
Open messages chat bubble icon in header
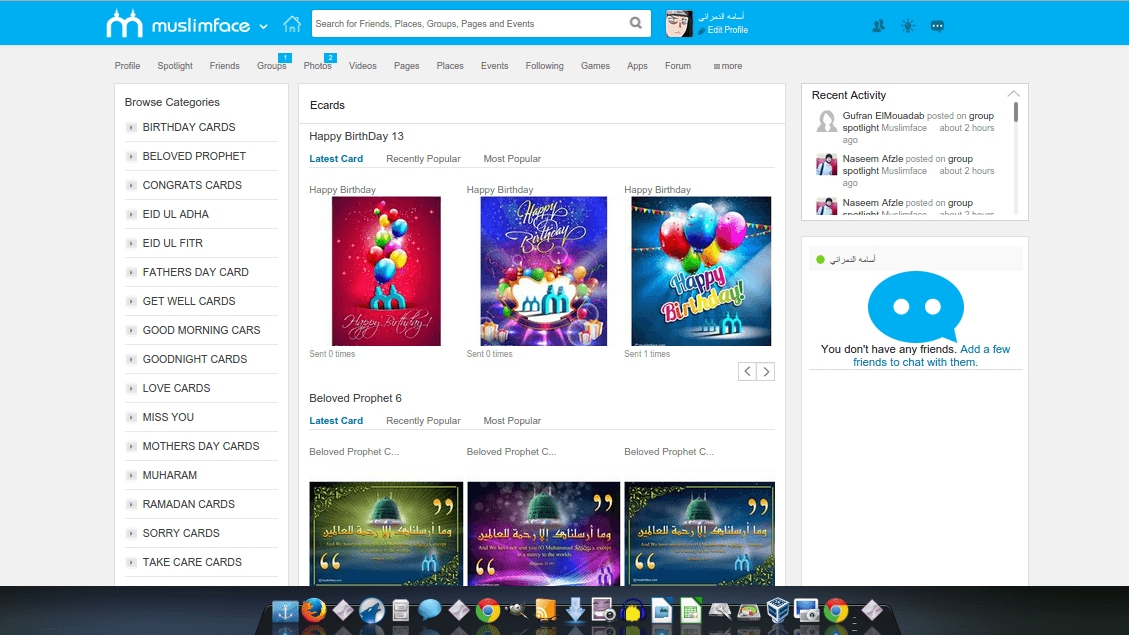937,26
